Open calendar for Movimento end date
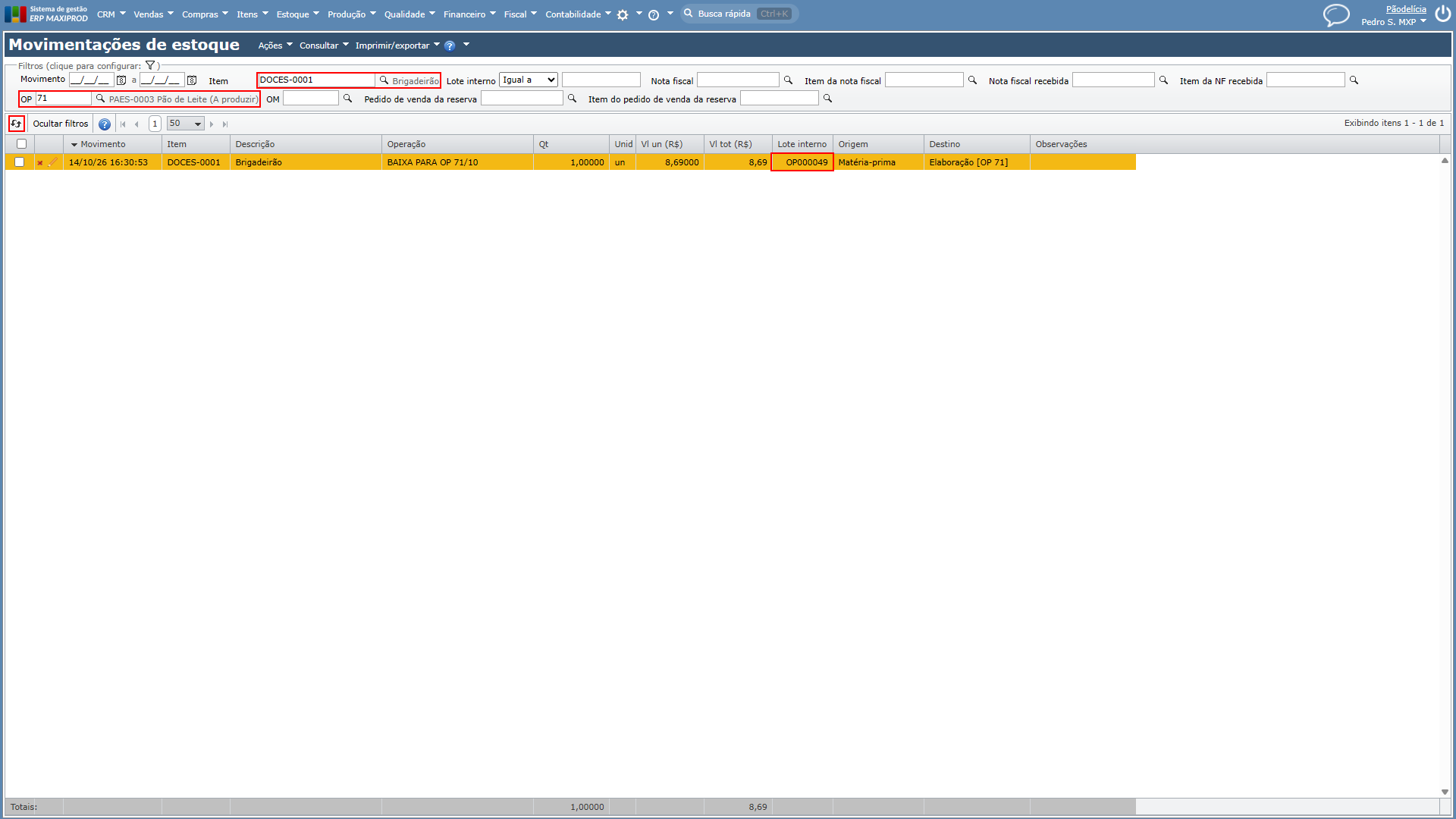This screenshot has height=819, width=1456. click(x=192, y=80)
